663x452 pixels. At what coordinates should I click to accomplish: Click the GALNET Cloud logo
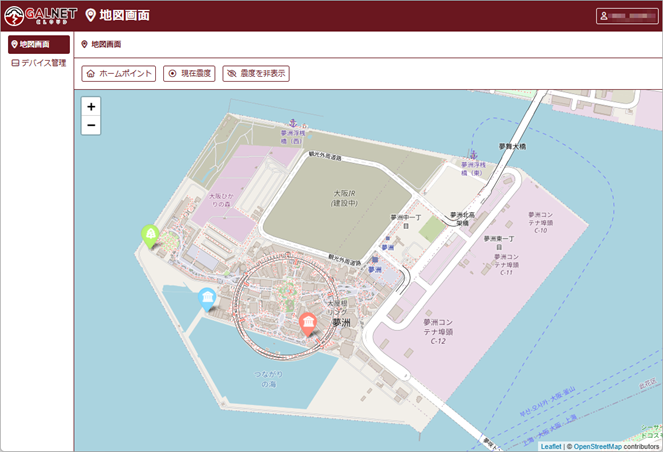pyautogui.click(x=41, y=16)
